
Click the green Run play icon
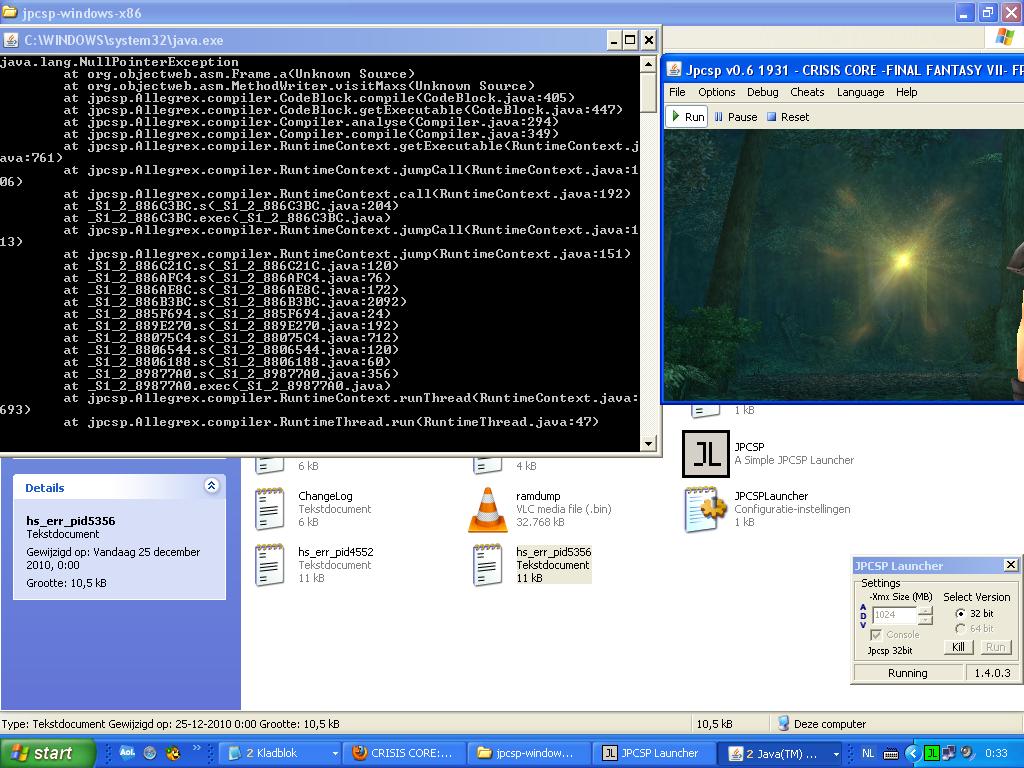pyautogui.click(x=677, y=117)
